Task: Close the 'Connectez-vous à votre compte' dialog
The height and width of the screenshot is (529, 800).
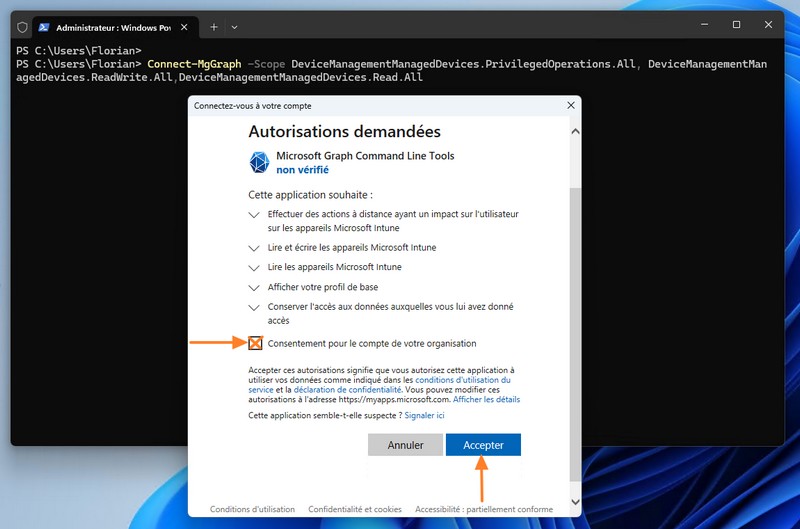Action: [x=571, y=105]
